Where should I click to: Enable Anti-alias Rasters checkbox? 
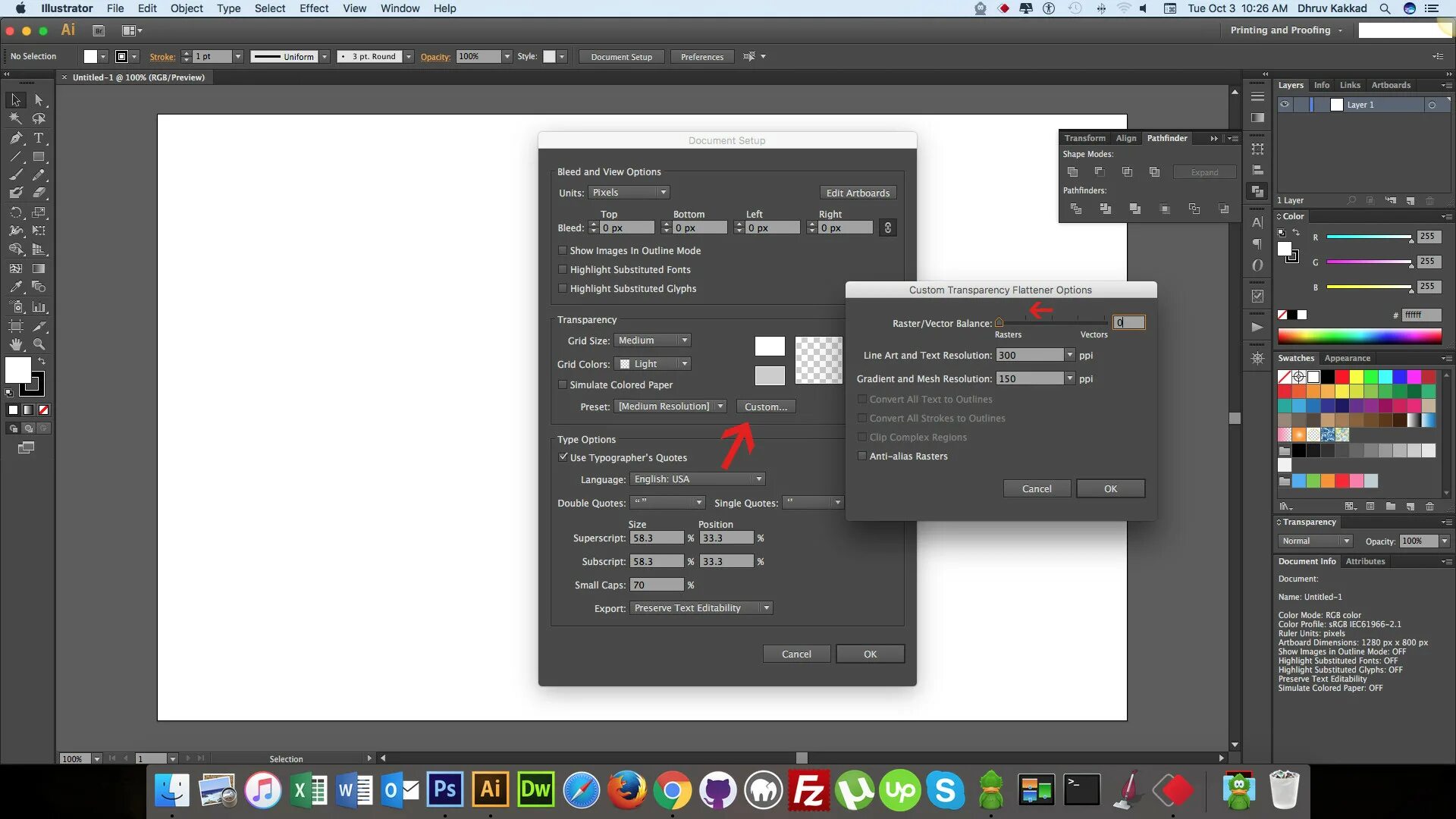[x=862, y=456]
